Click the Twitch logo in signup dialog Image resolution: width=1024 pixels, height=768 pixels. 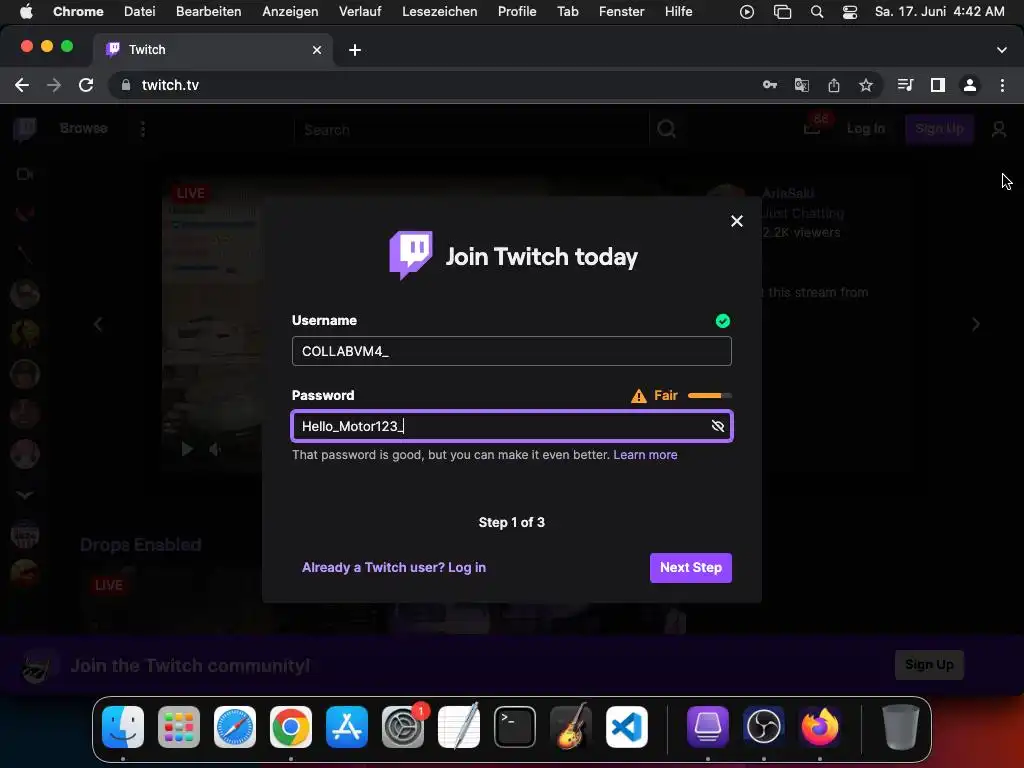[x=411, y=255]
